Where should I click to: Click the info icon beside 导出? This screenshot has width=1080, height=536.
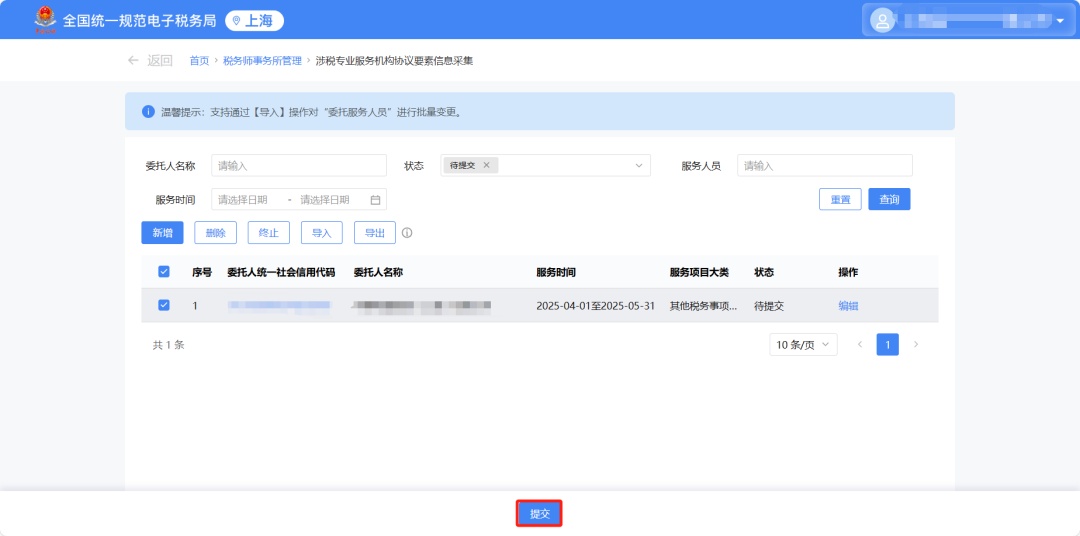(407, 233)
